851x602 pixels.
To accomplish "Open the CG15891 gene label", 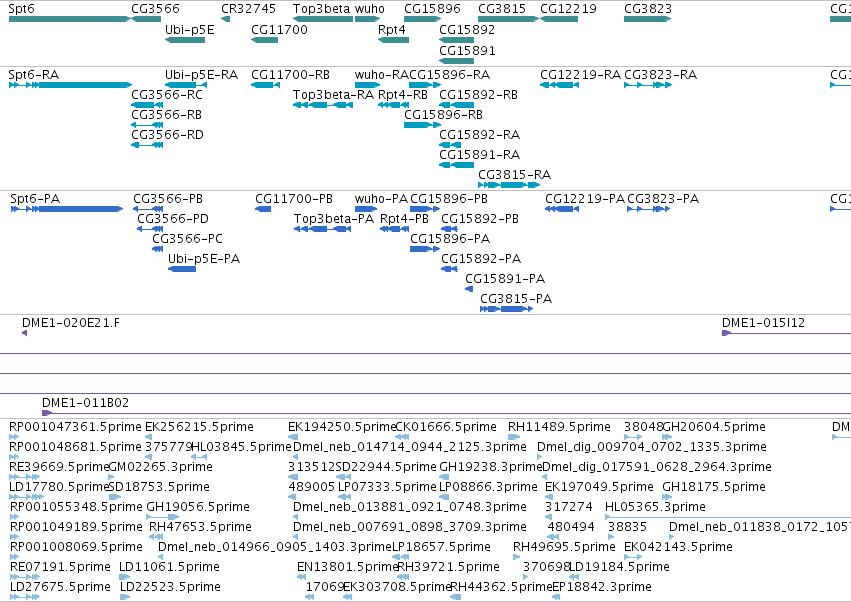I will pyautogui.click(x=467, y=50).
